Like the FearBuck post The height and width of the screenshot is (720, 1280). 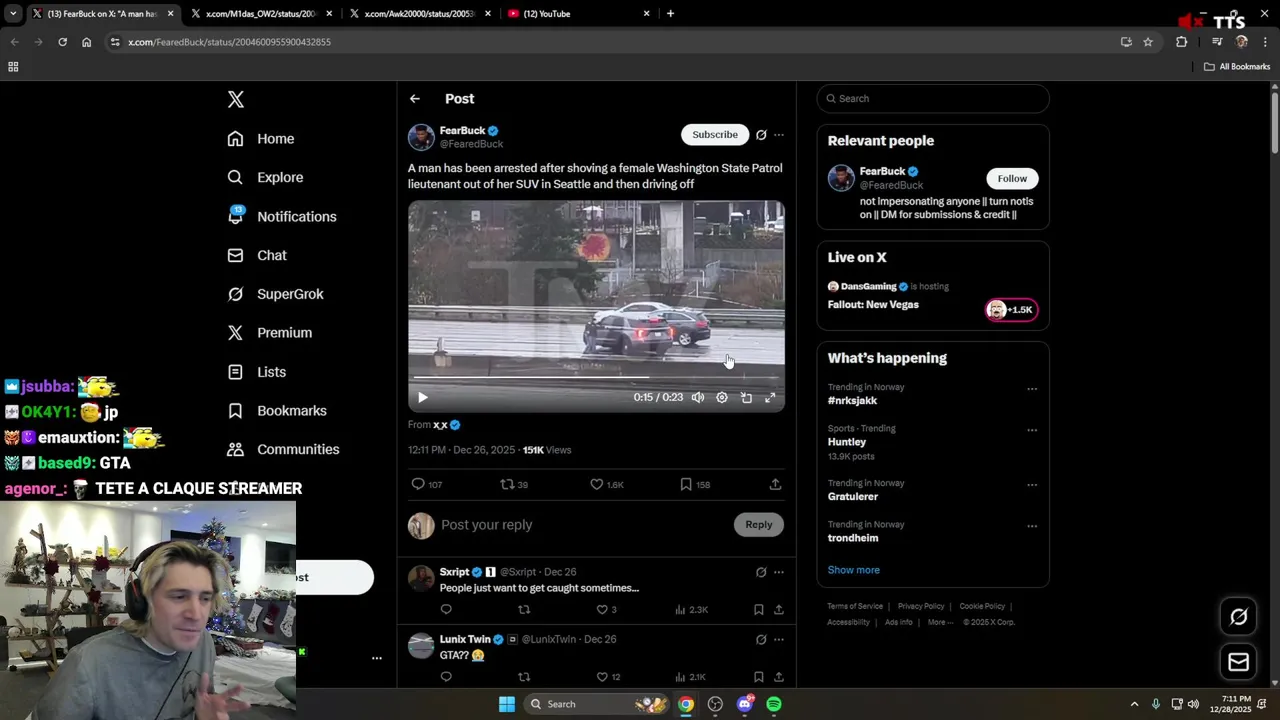tap(607, 484)
